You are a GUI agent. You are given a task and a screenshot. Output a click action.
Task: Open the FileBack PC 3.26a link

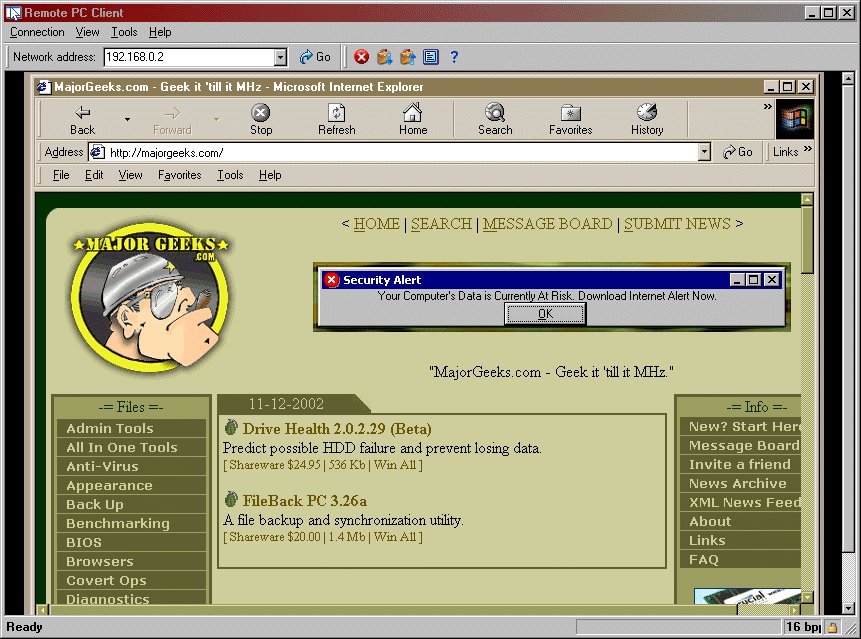coord(305,501)
